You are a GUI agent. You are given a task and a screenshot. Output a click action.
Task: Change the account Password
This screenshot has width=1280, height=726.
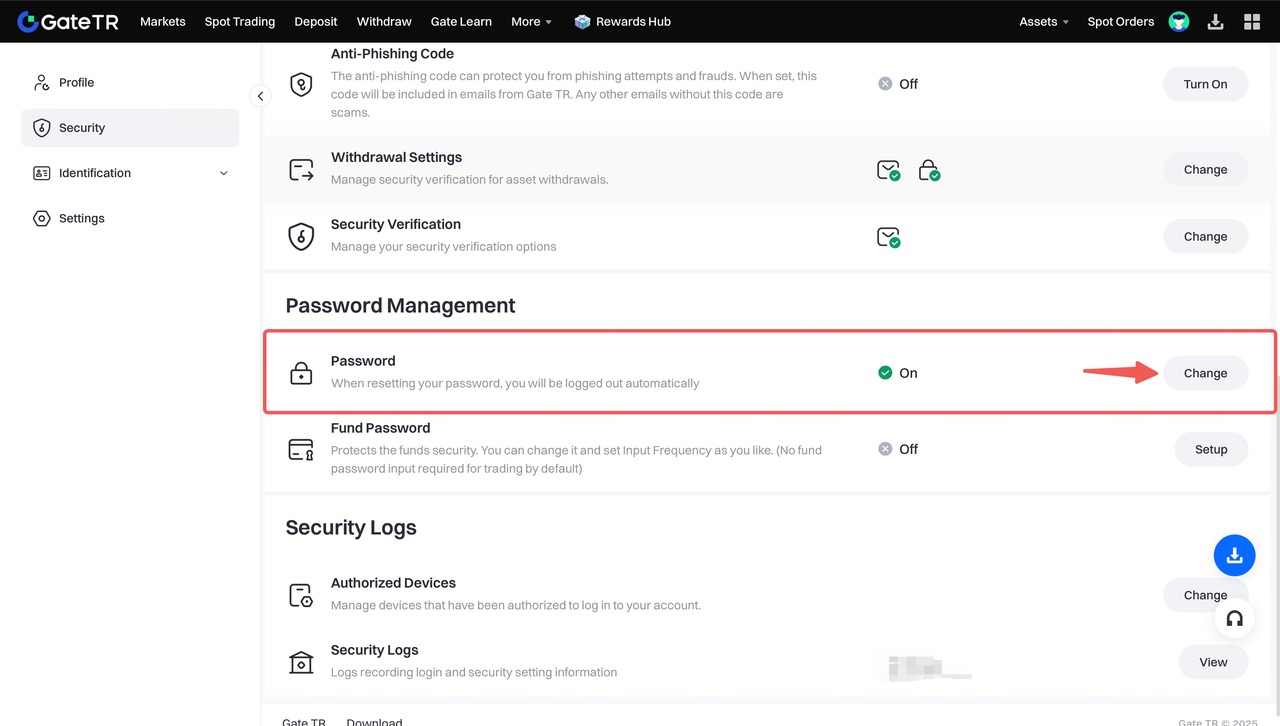1205,373
